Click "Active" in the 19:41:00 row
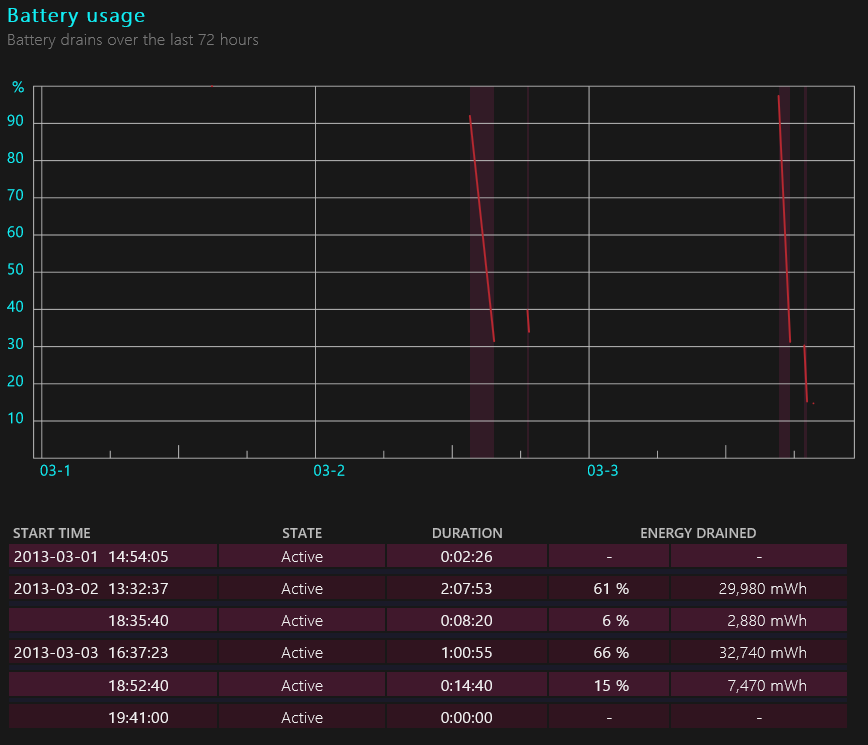The width and height of the screenshot is (868, 745). pos(302,717)
